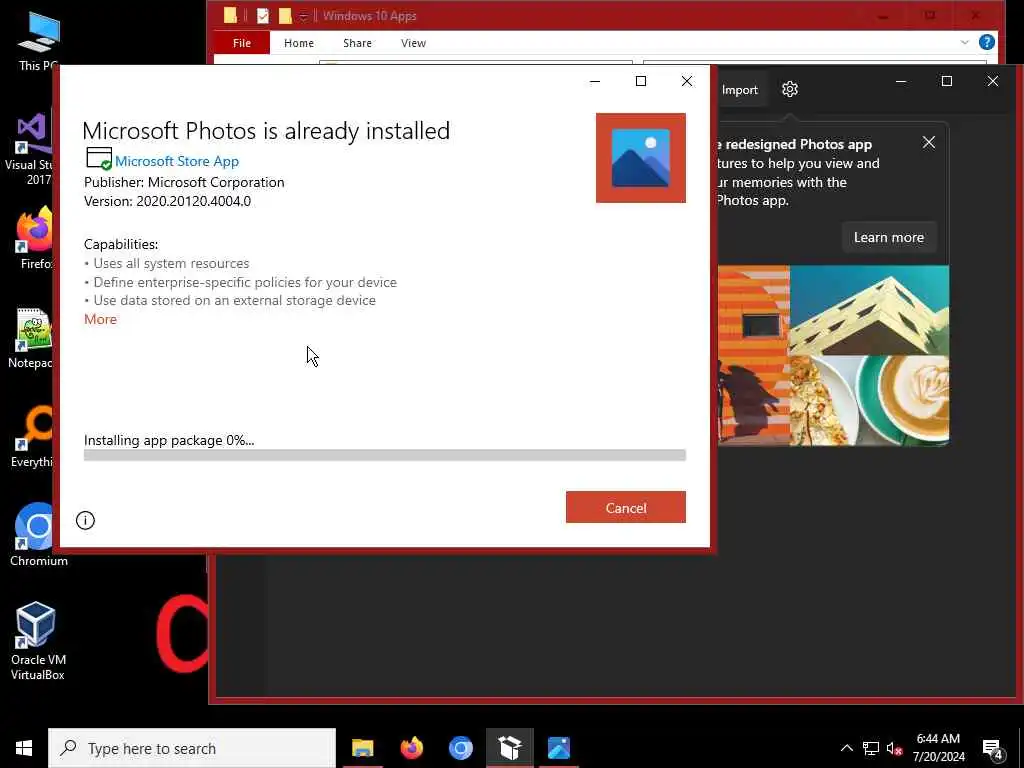Select App Installer taskbar icon
Viewport: 1024px width, 768px height.
509,748
